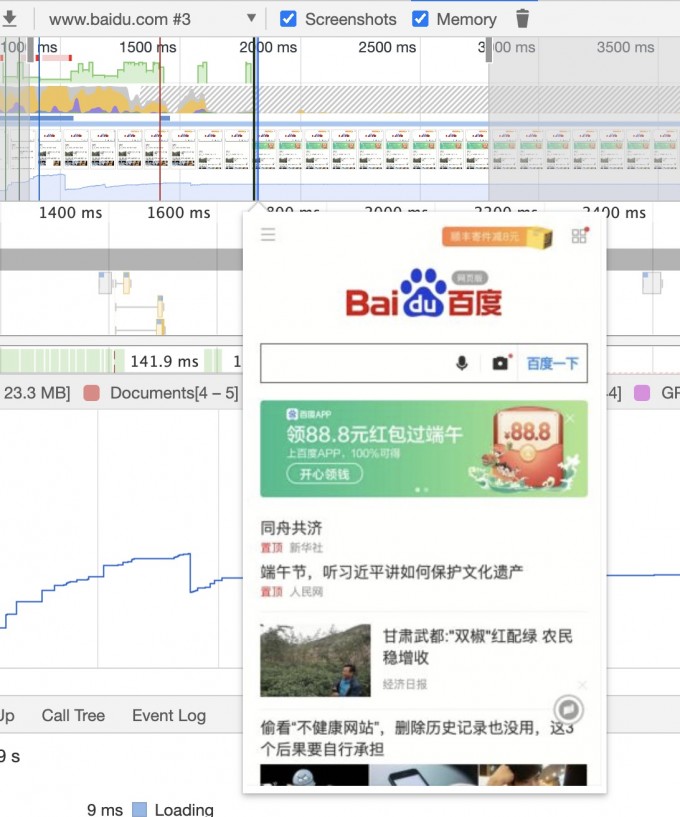
Task: Click the camera image search icon
Action: [x=500, y=363]
